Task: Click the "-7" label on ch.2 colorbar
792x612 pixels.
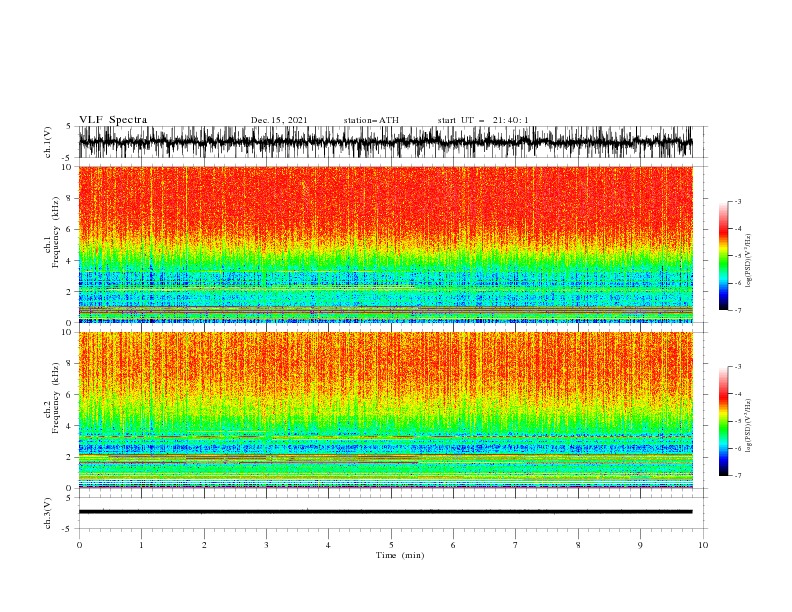Action: click(x=738, y=475)
